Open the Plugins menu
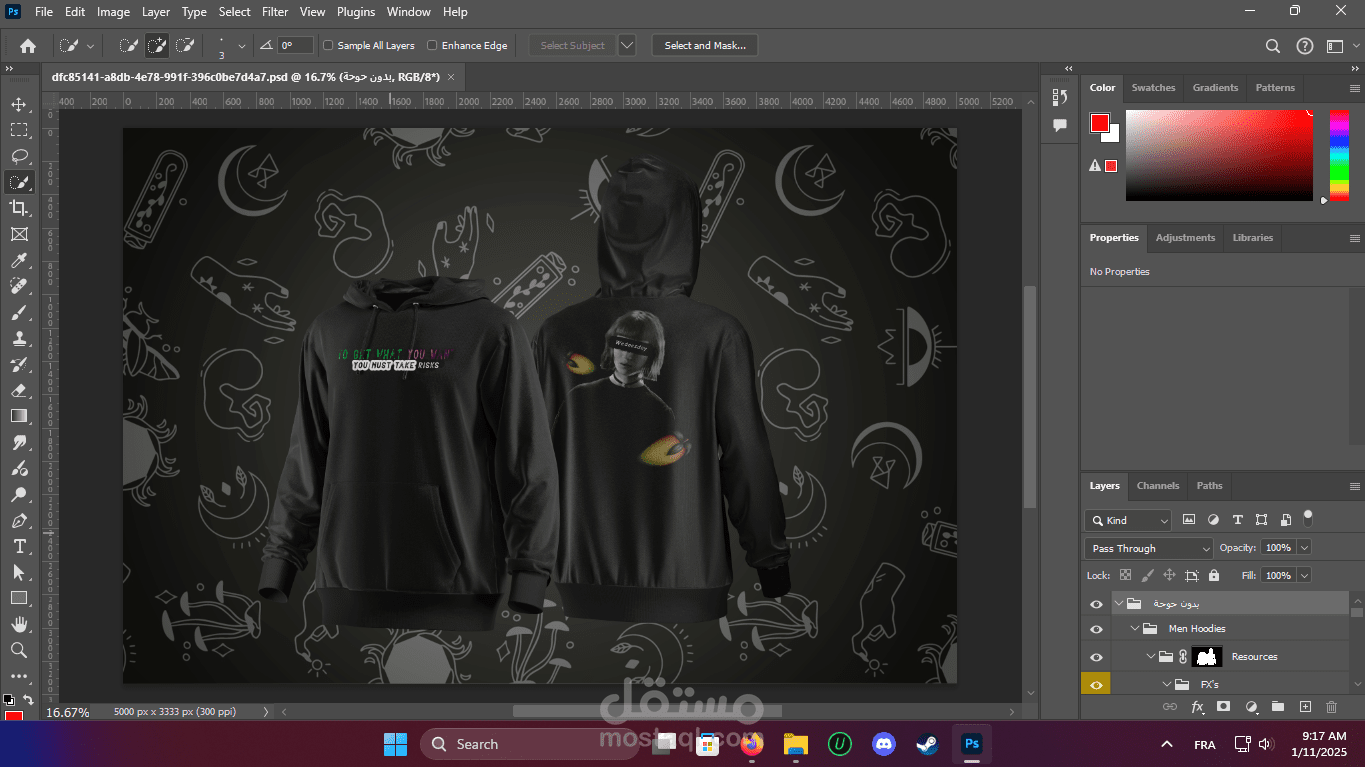The width and height of the screenshot is (1365, 767). (x=356, y=12)
